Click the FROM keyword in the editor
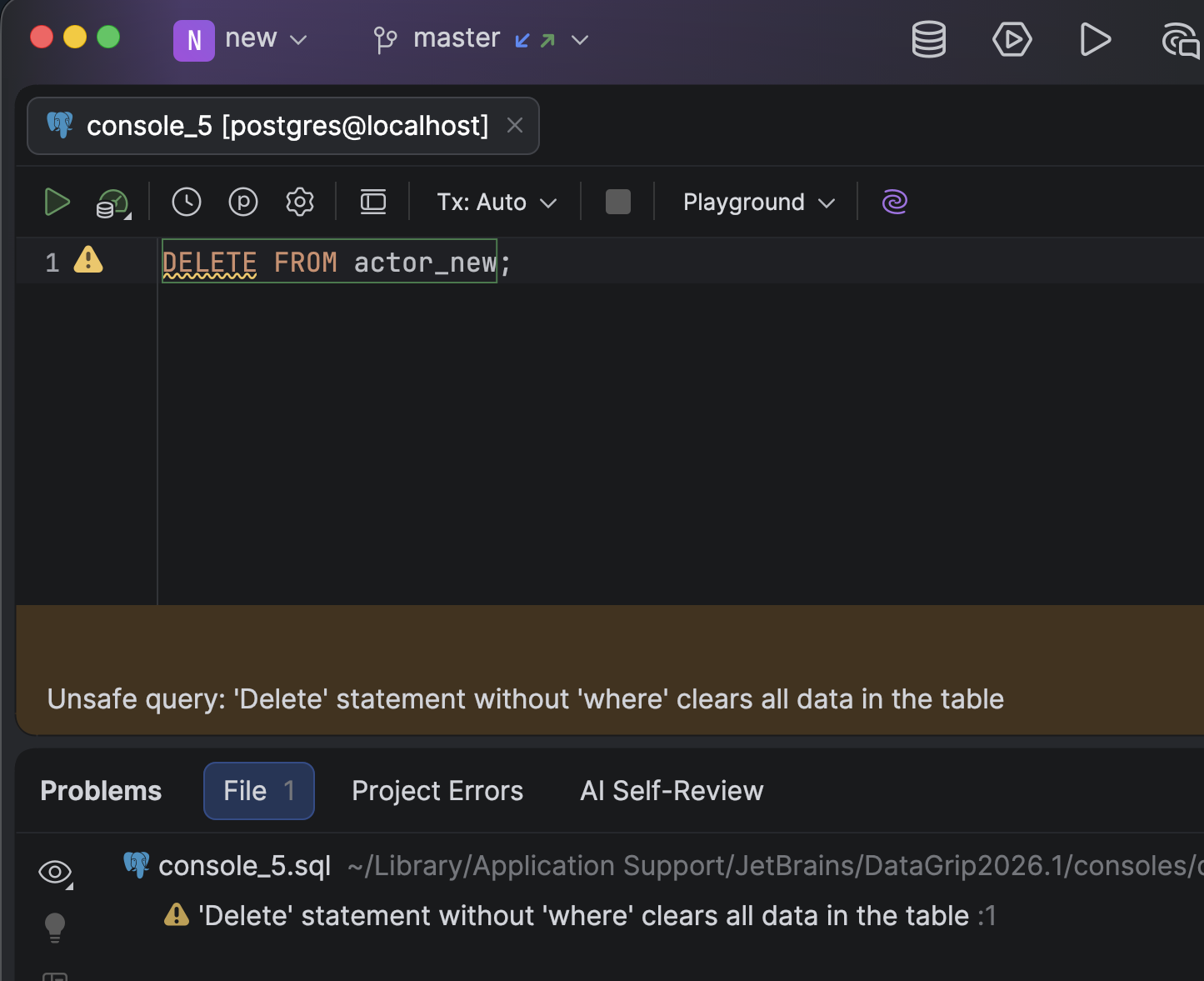Image resolution: width=1204 pixels, height=981 pixels. [x=306, y=263]
